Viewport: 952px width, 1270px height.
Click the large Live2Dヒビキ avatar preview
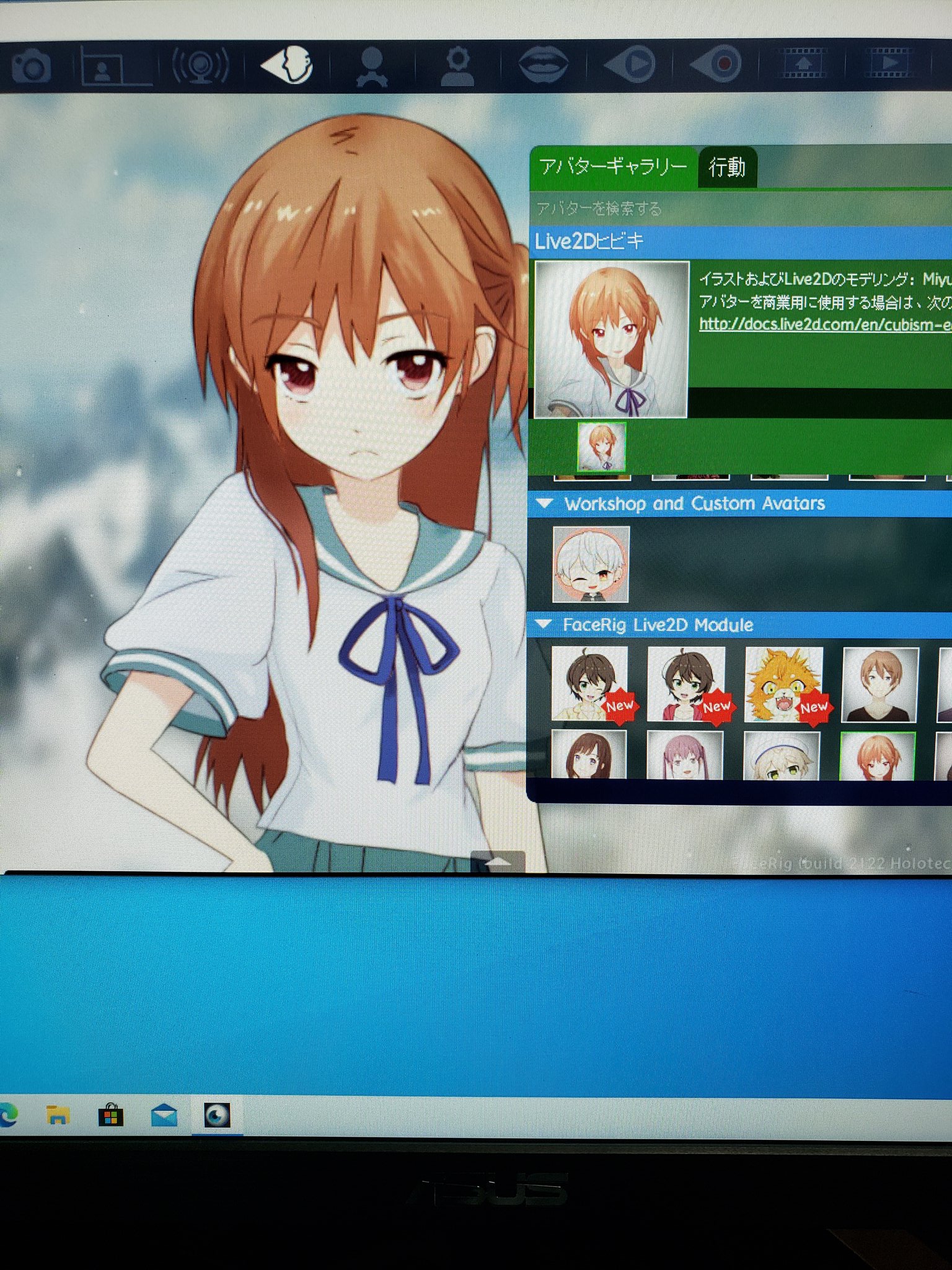tap(612, 339)
